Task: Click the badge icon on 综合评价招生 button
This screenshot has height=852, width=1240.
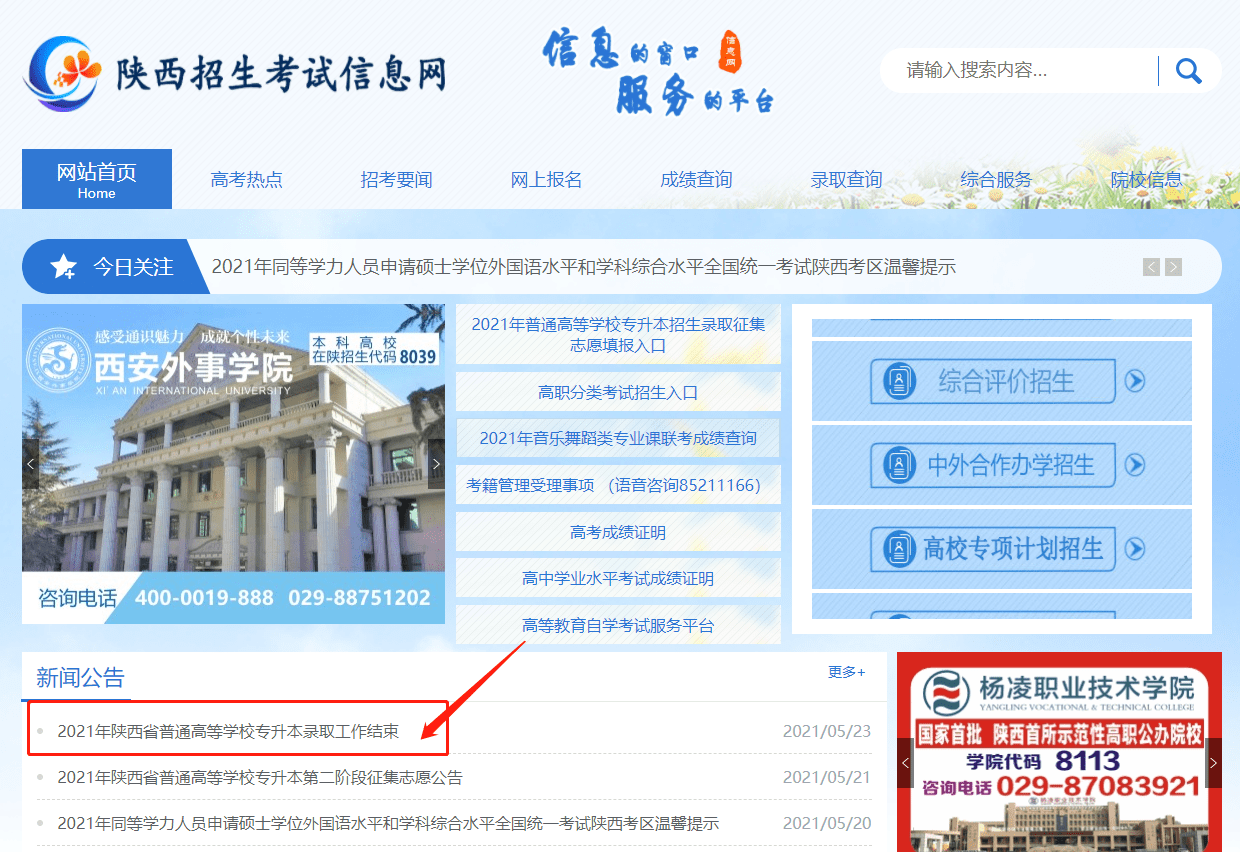Action: (900, 381)
